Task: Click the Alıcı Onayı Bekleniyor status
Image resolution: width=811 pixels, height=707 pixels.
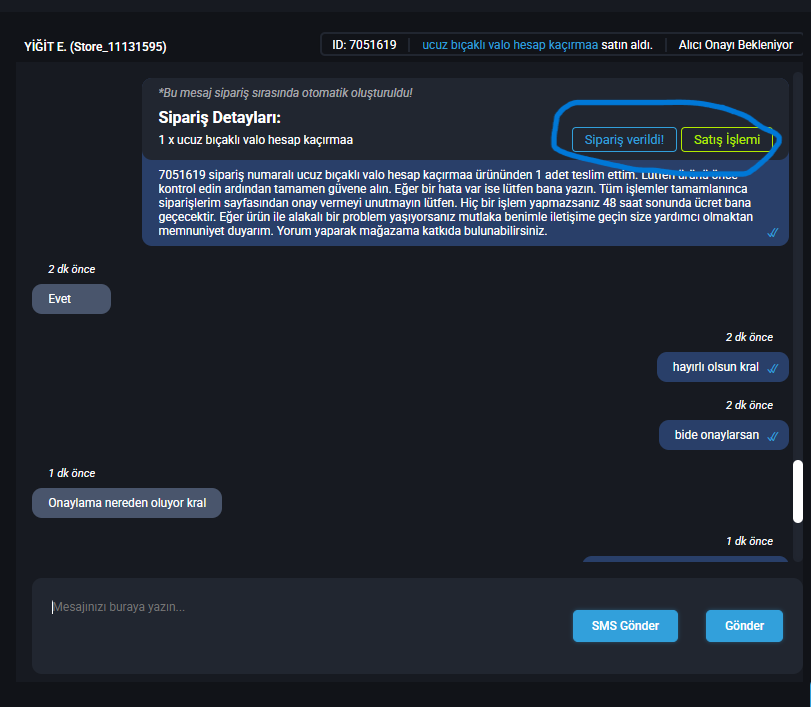Action: click(735, 45)
